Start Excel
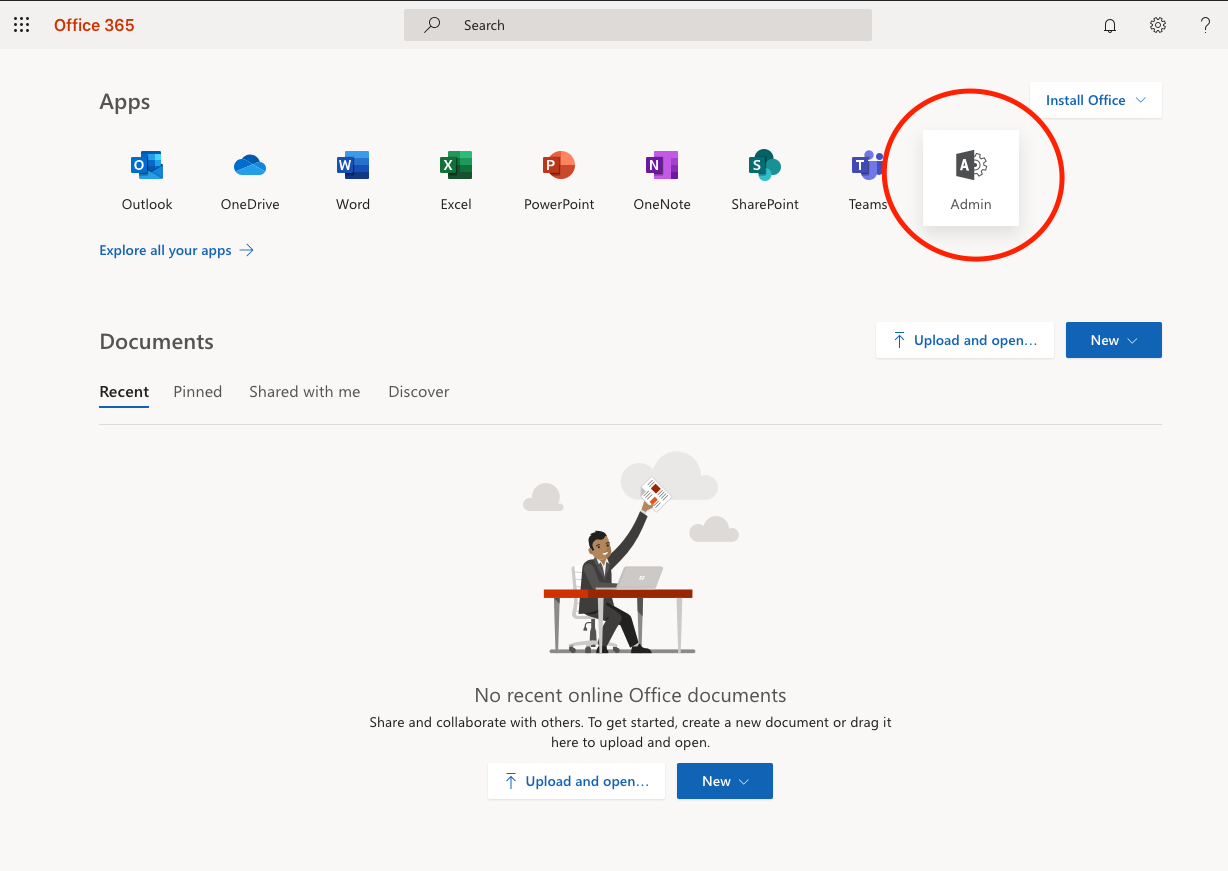Image resolution: width=1228 pixels, height=871 pixels. coord(455,180)
